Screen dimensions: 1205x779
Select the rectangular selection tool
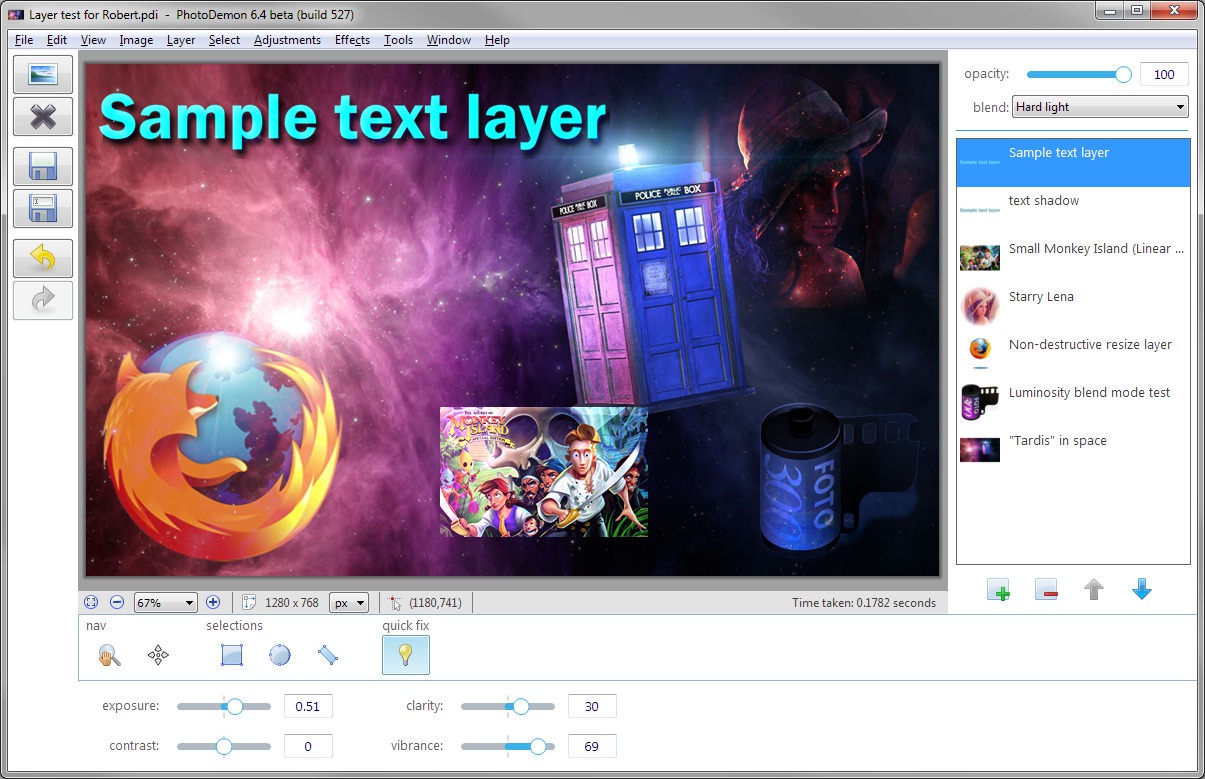click(x=232, y=655)
